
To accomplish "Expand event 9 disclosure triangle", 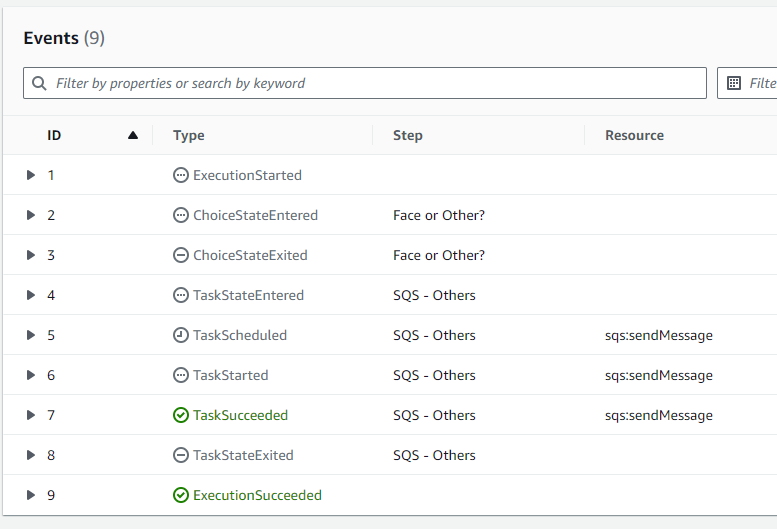I will [x=31, y=495].
